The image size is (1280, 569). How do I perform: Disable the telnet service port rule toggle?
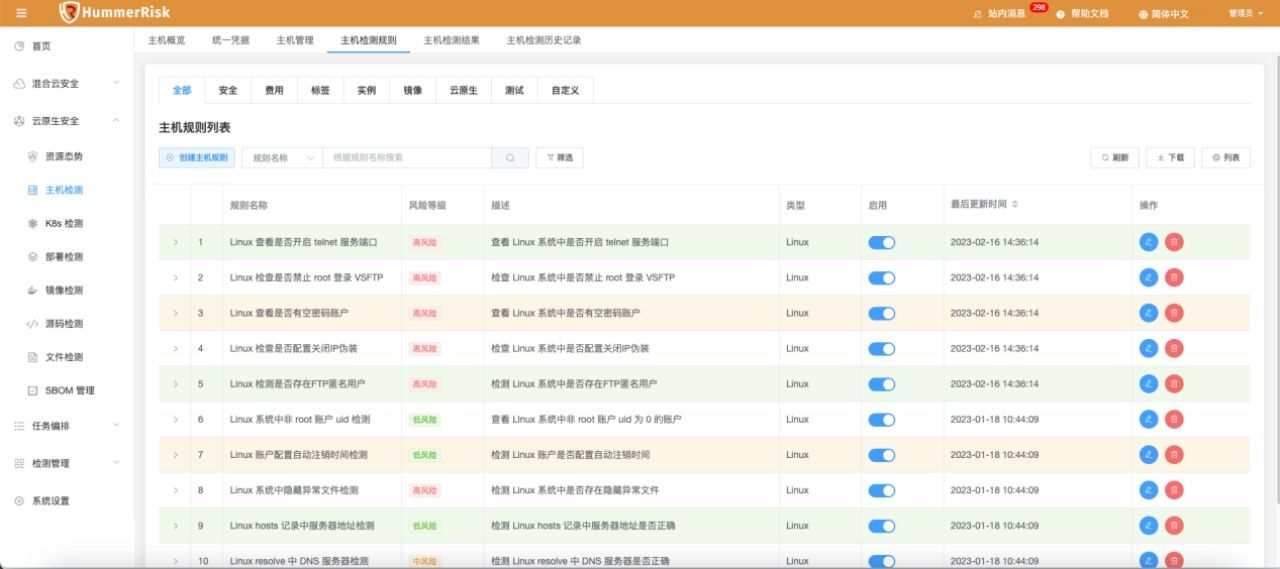click(881, 242)
